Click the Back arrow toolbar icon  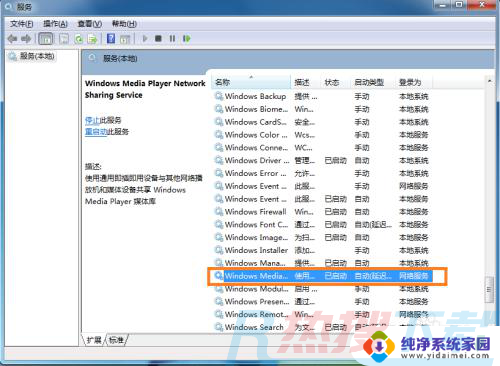click(x=13, y=39)
